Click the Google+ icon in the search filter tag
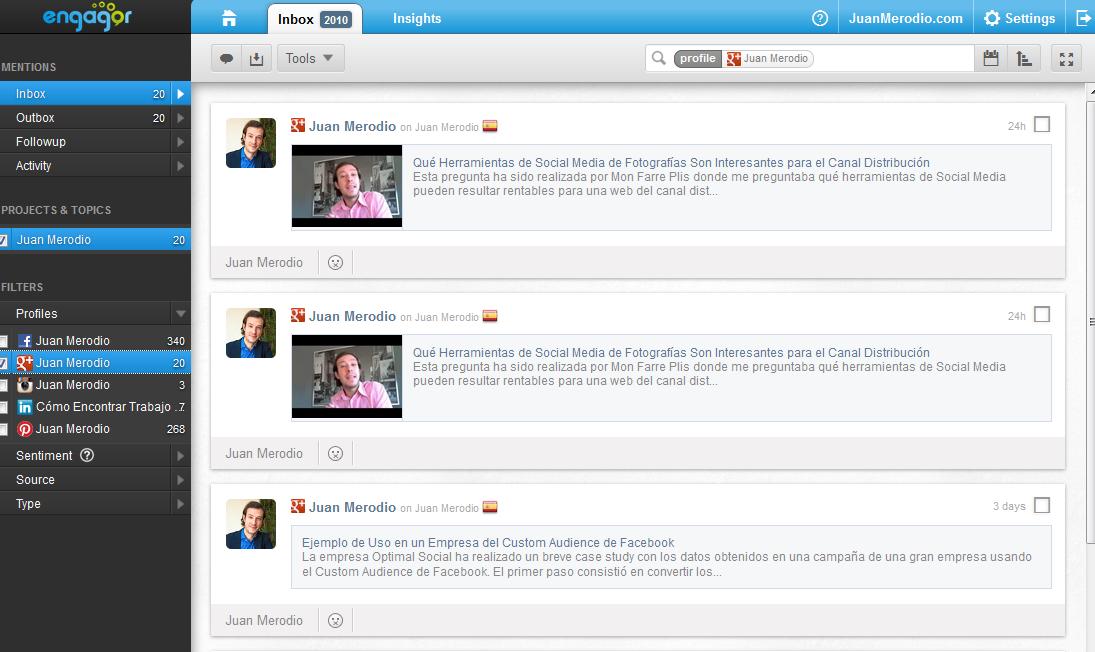1095x652 pixels. pos(733,59)
